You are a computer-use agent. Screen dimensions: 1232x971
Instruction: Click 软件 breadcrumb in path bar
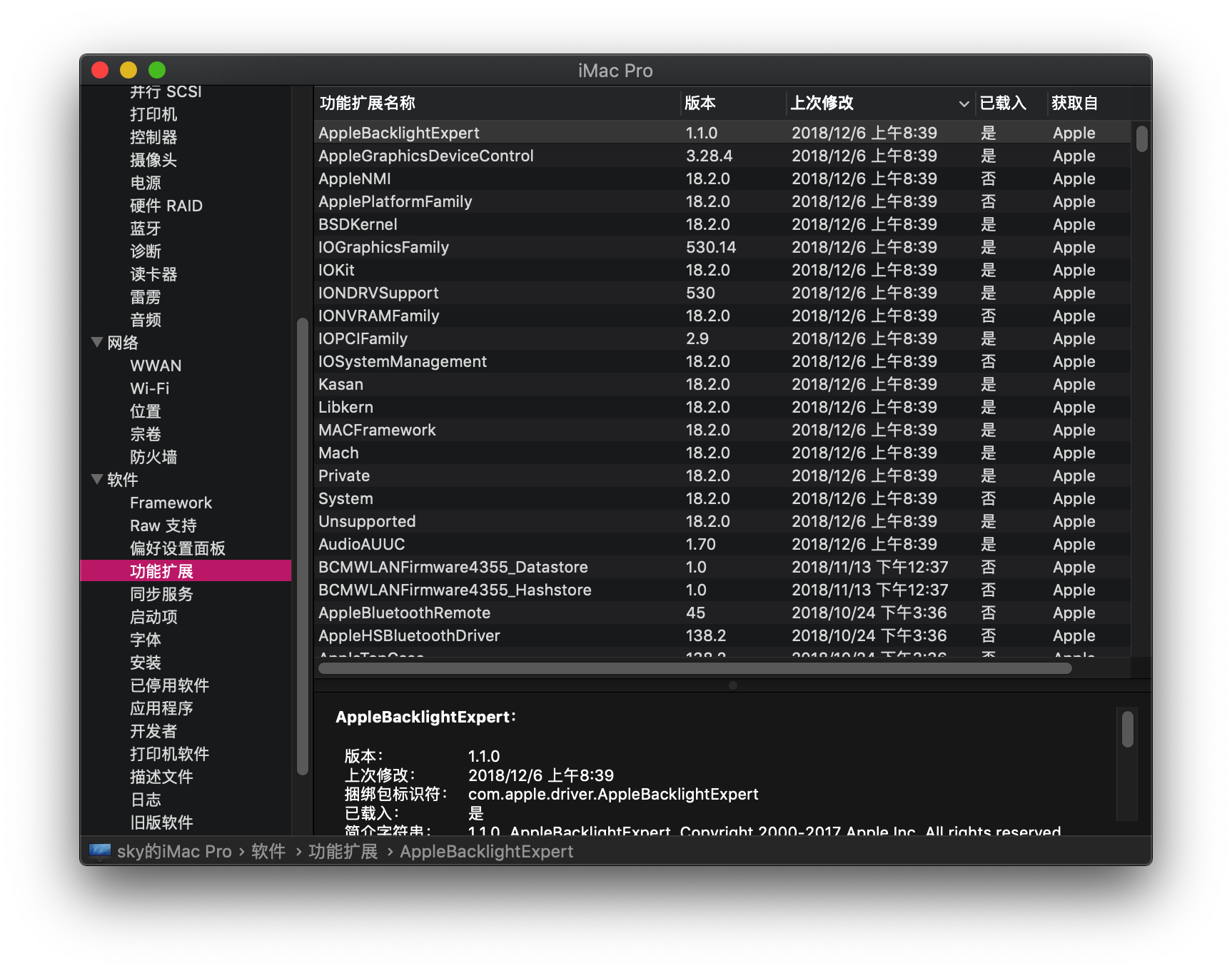point(268,851)
